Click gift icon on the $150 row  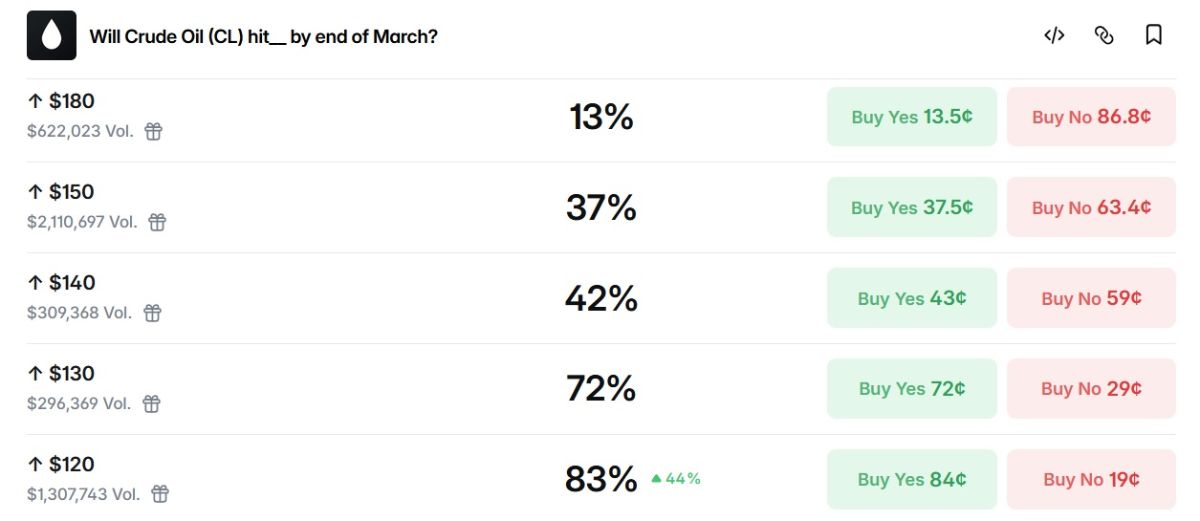tap(157, 222)
